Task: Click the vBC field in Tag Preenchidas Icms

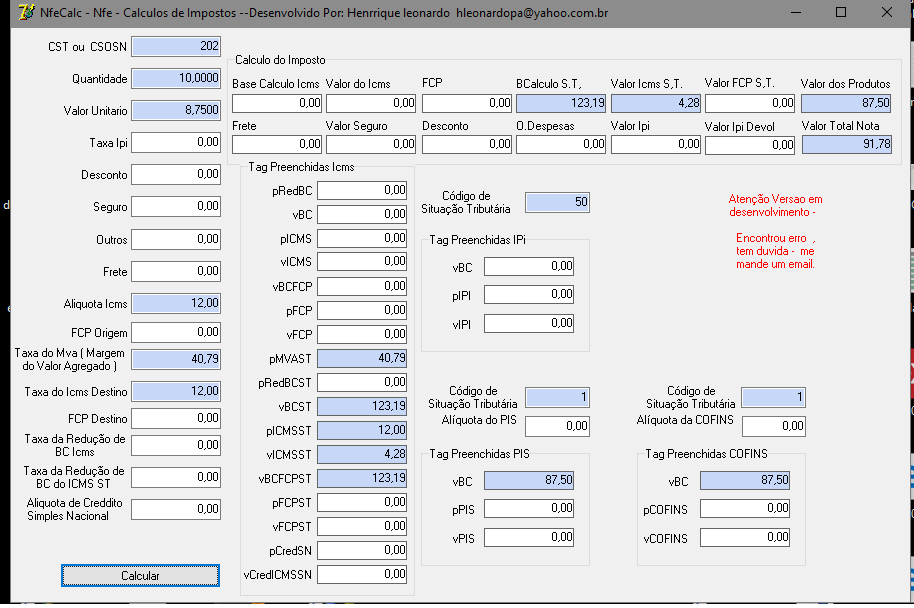Action: [362, 215]
